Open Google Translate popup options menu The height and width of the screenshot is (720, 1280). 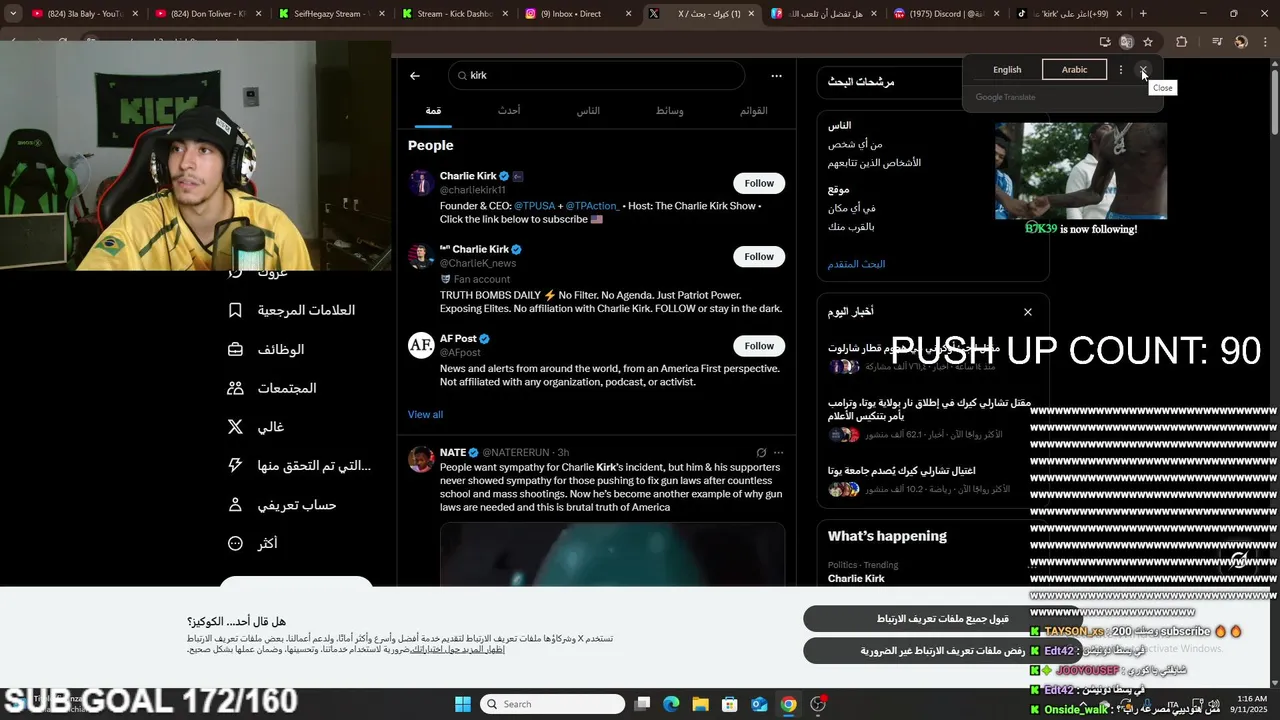pyautogui.click(x=1121, y=70)
